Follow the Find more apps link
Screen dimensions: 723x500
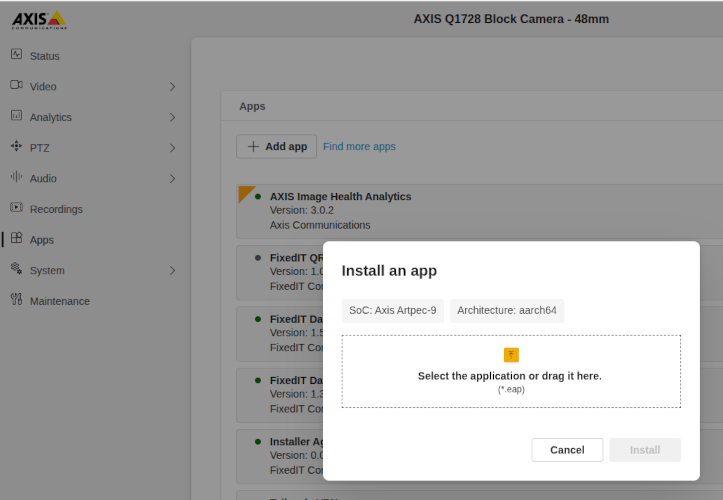(x=359, y=147)
